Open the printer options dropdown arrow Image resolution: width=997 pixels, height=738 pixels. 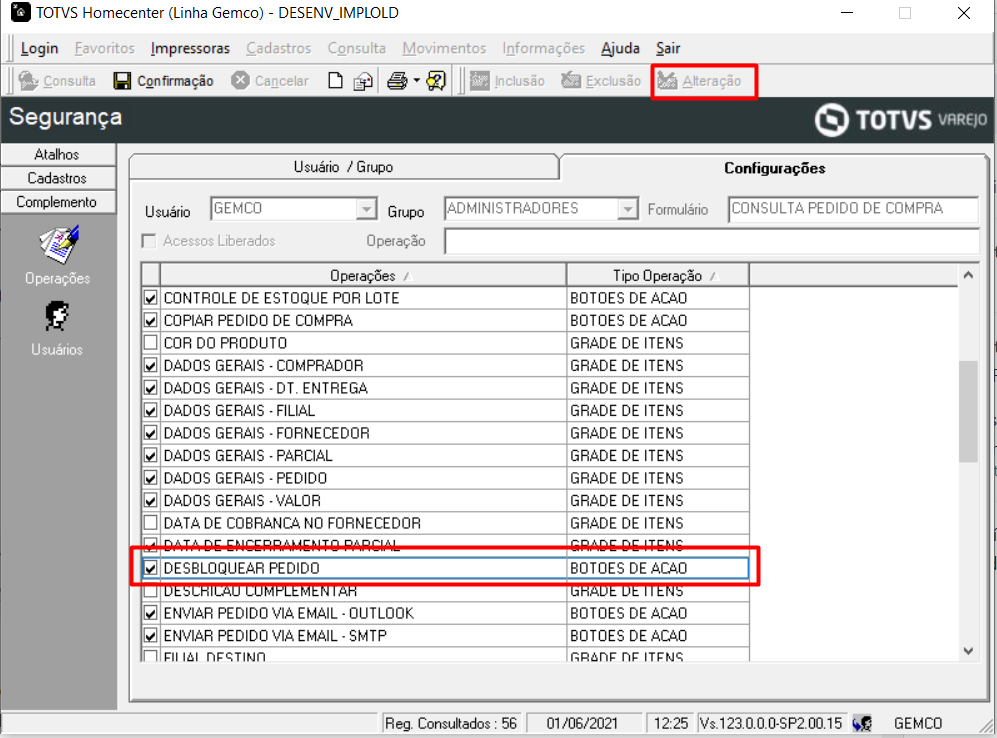416,81
